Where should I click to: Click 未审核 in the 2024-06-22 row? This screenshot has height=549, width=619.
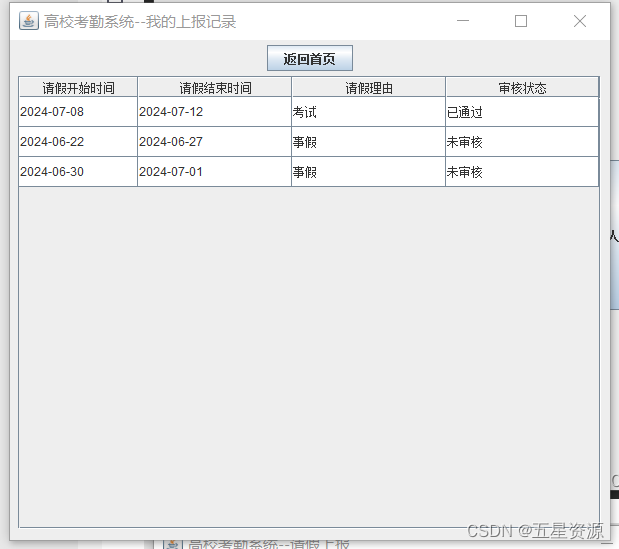tap(522, 142)
